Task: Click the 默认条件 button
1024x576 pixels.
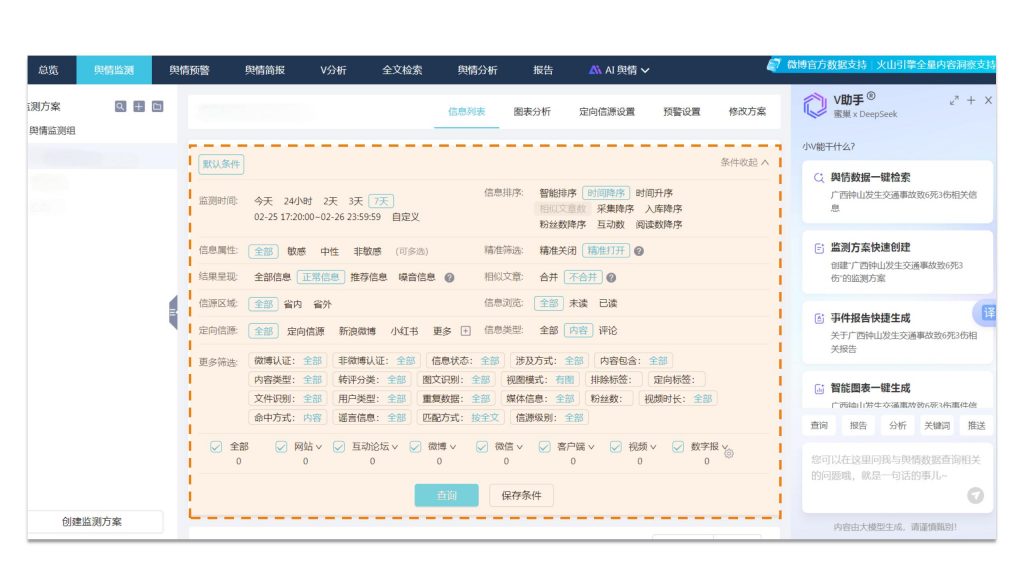Action: (x=221, y=164)
